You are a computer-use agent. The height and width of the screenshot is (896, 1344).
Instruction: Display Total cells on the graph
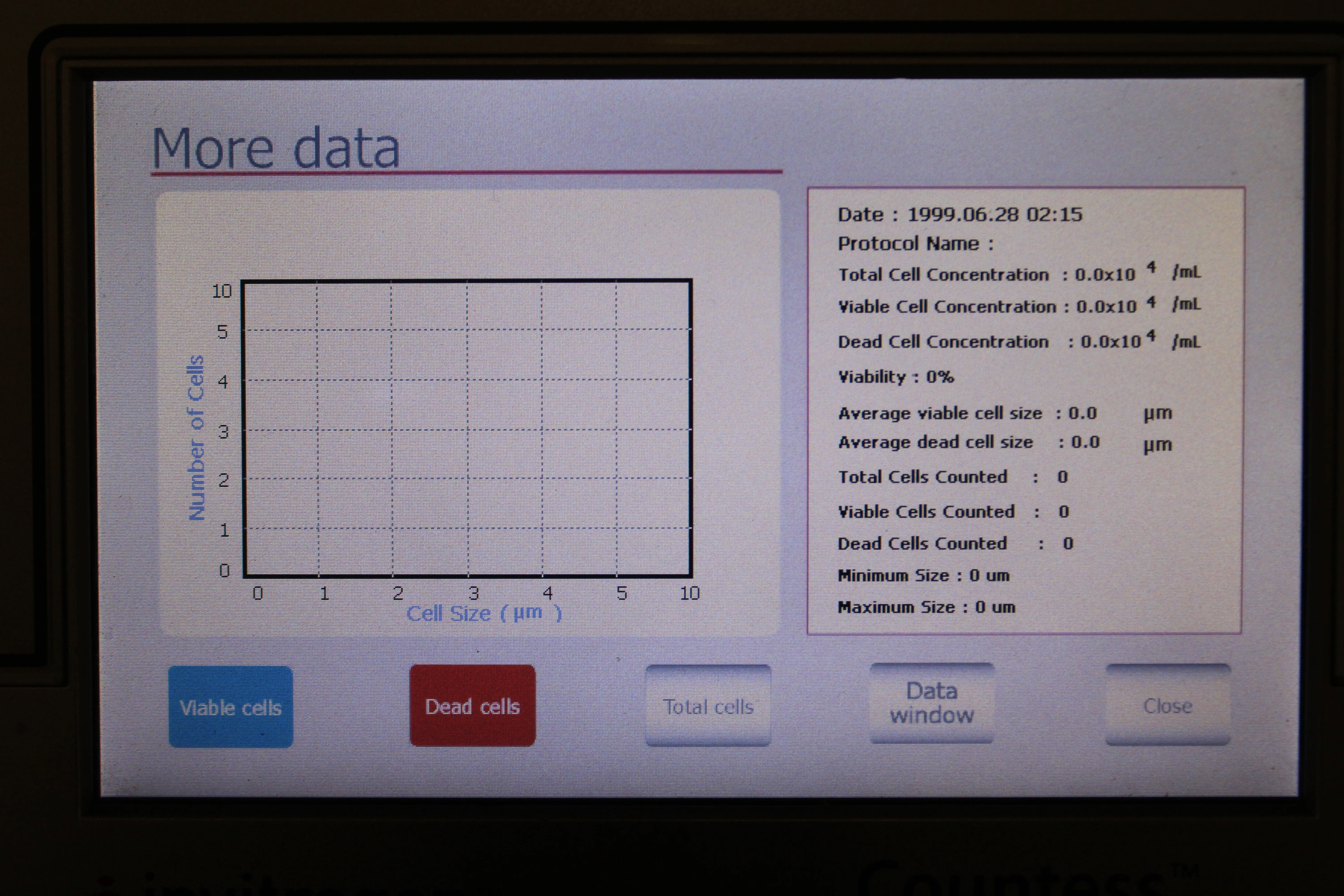coord(708,706)
